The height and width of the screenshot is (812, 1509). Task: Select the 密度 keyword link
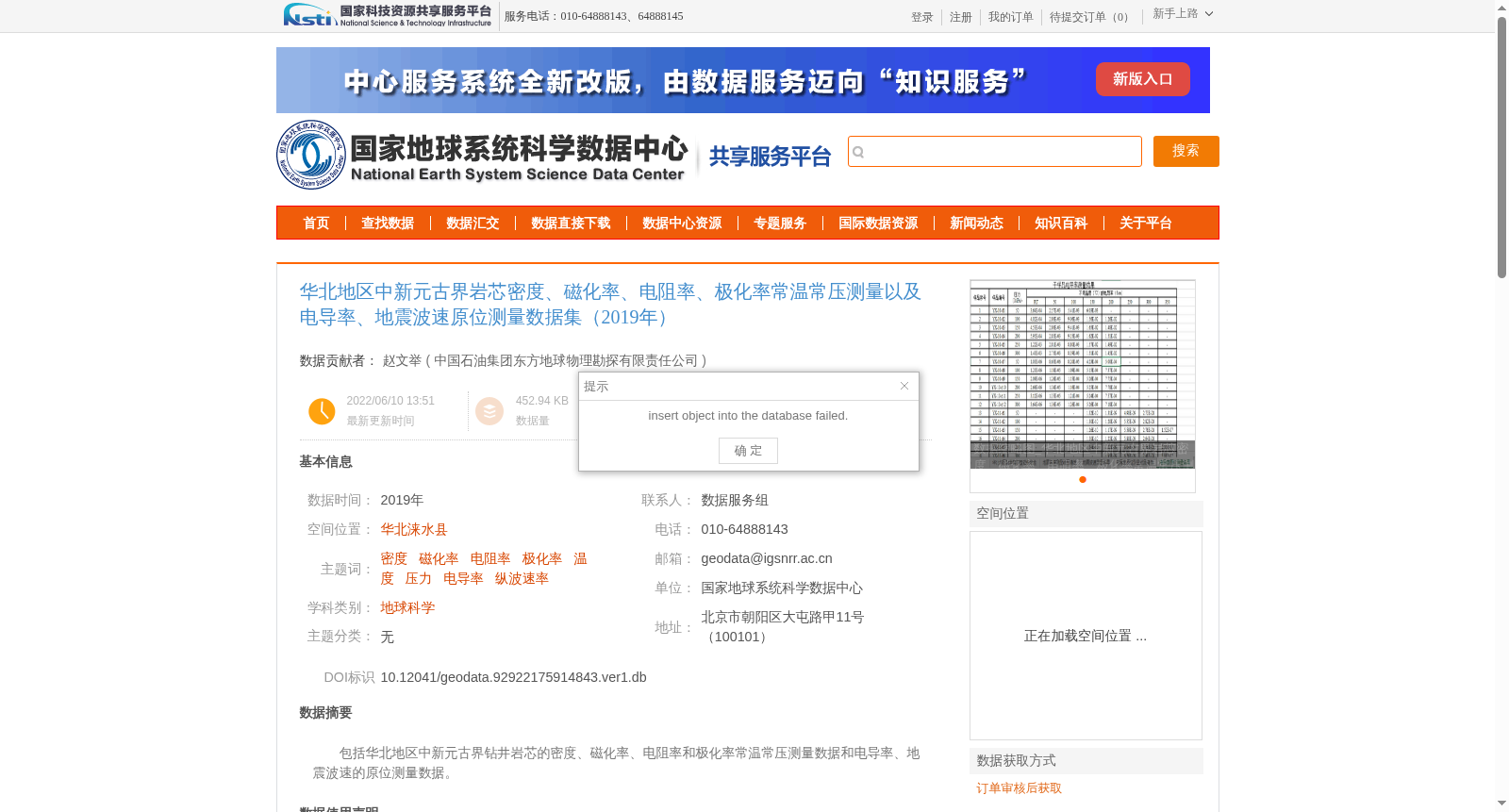[394, 559]
